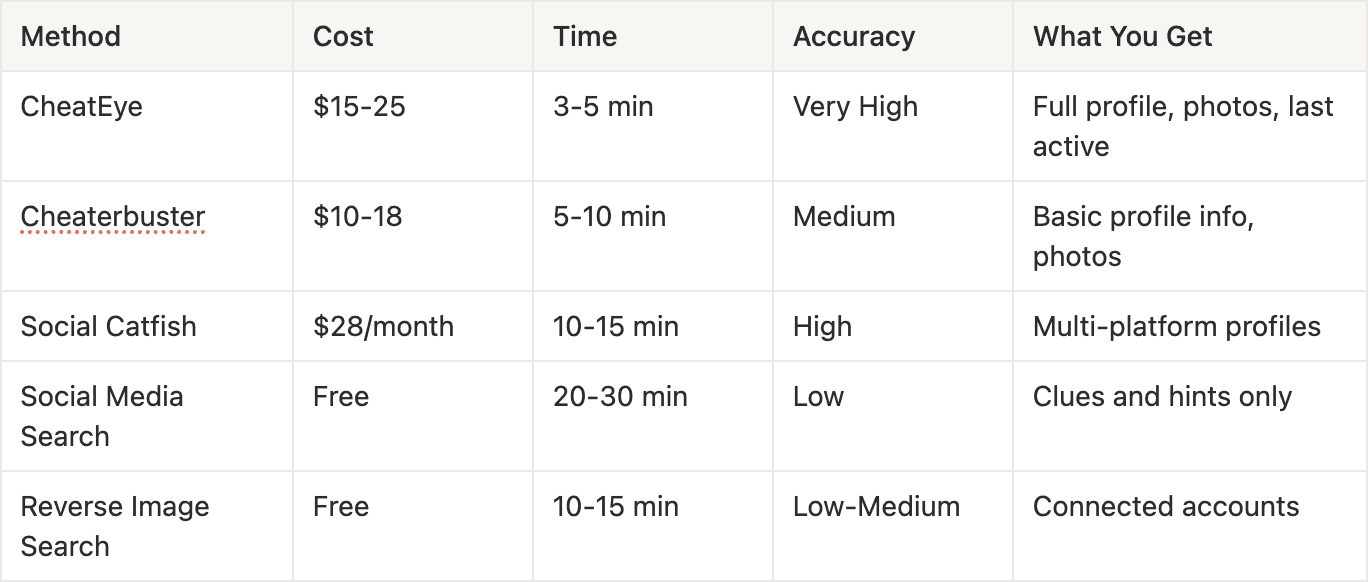Viewport: 1368px width, 582px height.
Task: Select the $28/month cost cell
Action: point(383,327)
